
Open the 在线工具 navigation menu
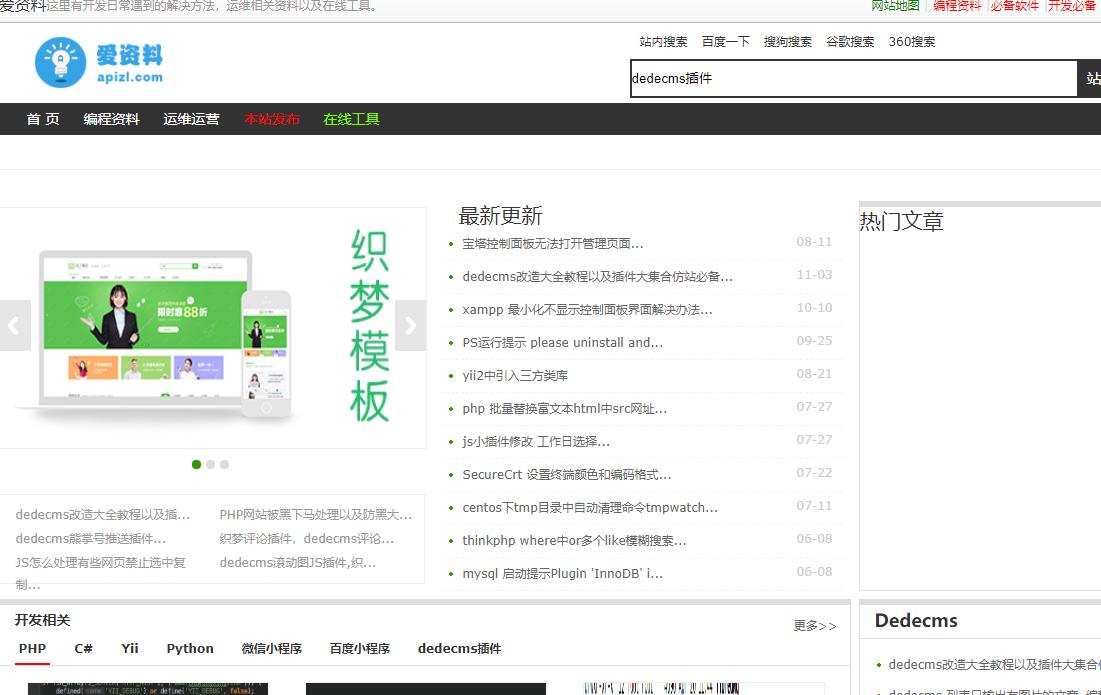pos(352,117)
